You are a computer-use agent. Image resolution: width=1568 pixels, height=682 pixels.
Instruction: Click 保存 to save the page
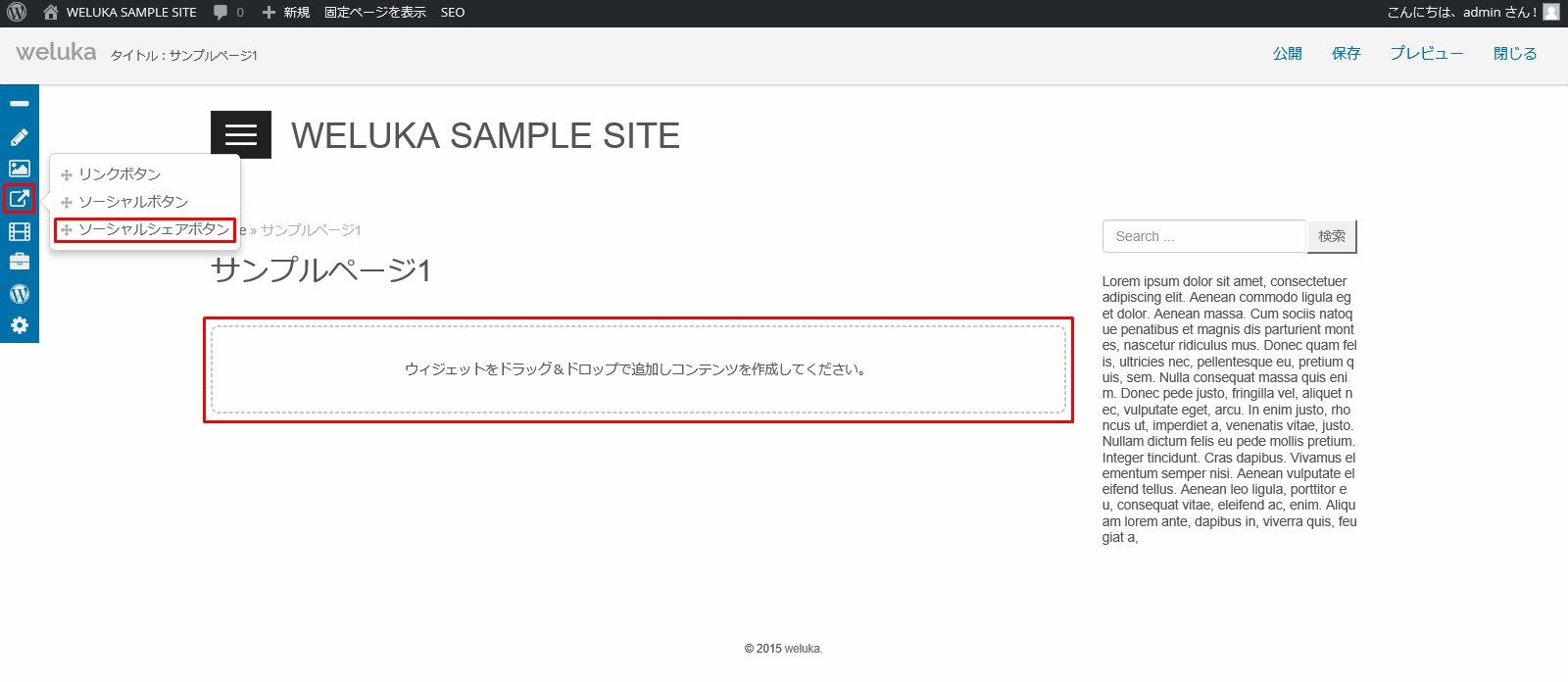coord(1347,54)
